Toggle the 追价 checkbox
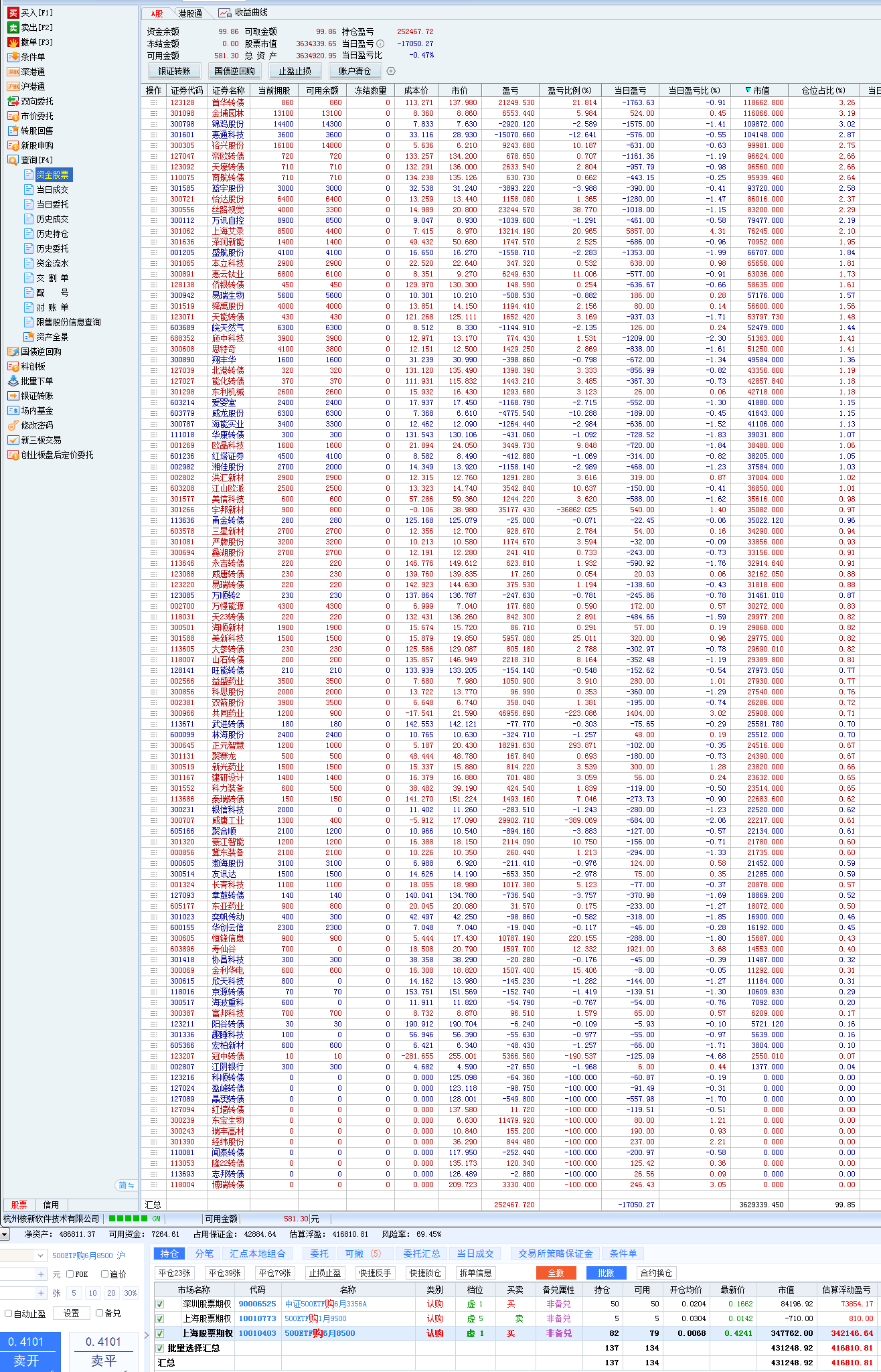 (x=104, y=1274)
